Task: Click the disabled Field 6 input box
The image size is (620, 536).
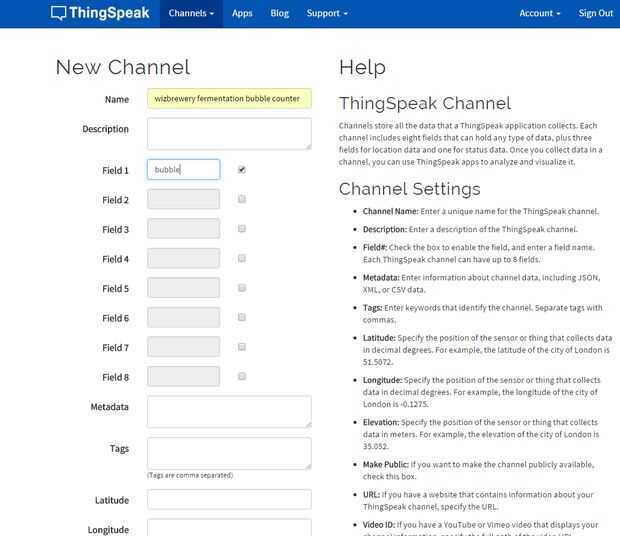Action: click(183, 317)
